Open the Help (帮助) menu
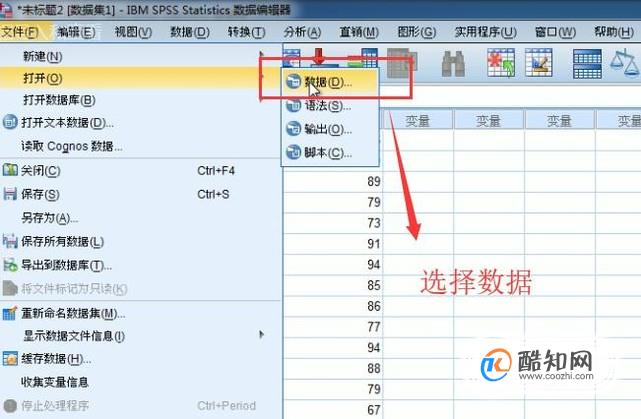The image size is (641, 419). click(x=614, y=32)
